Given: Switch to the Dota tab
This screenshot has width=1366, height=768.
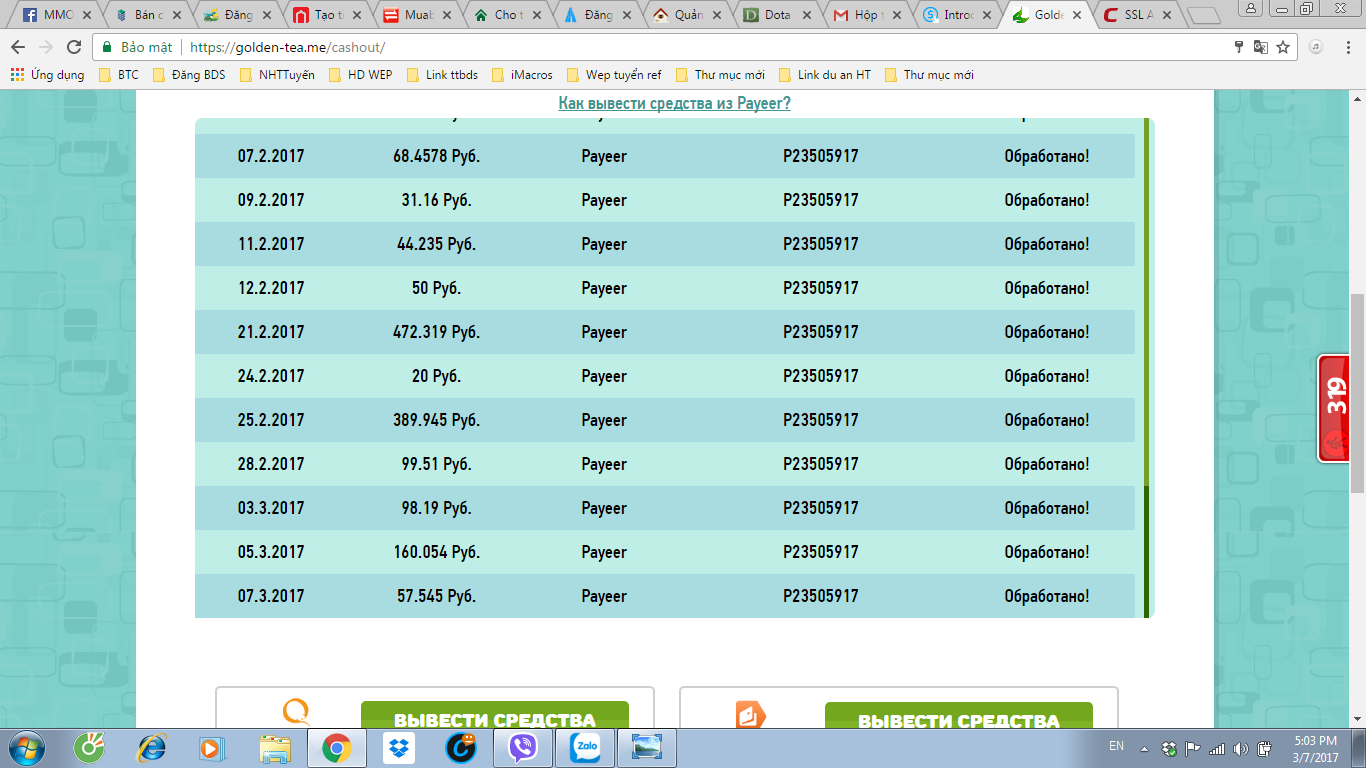Looking at the screenshot, I should pyautogui.click(x=777, y=15).
